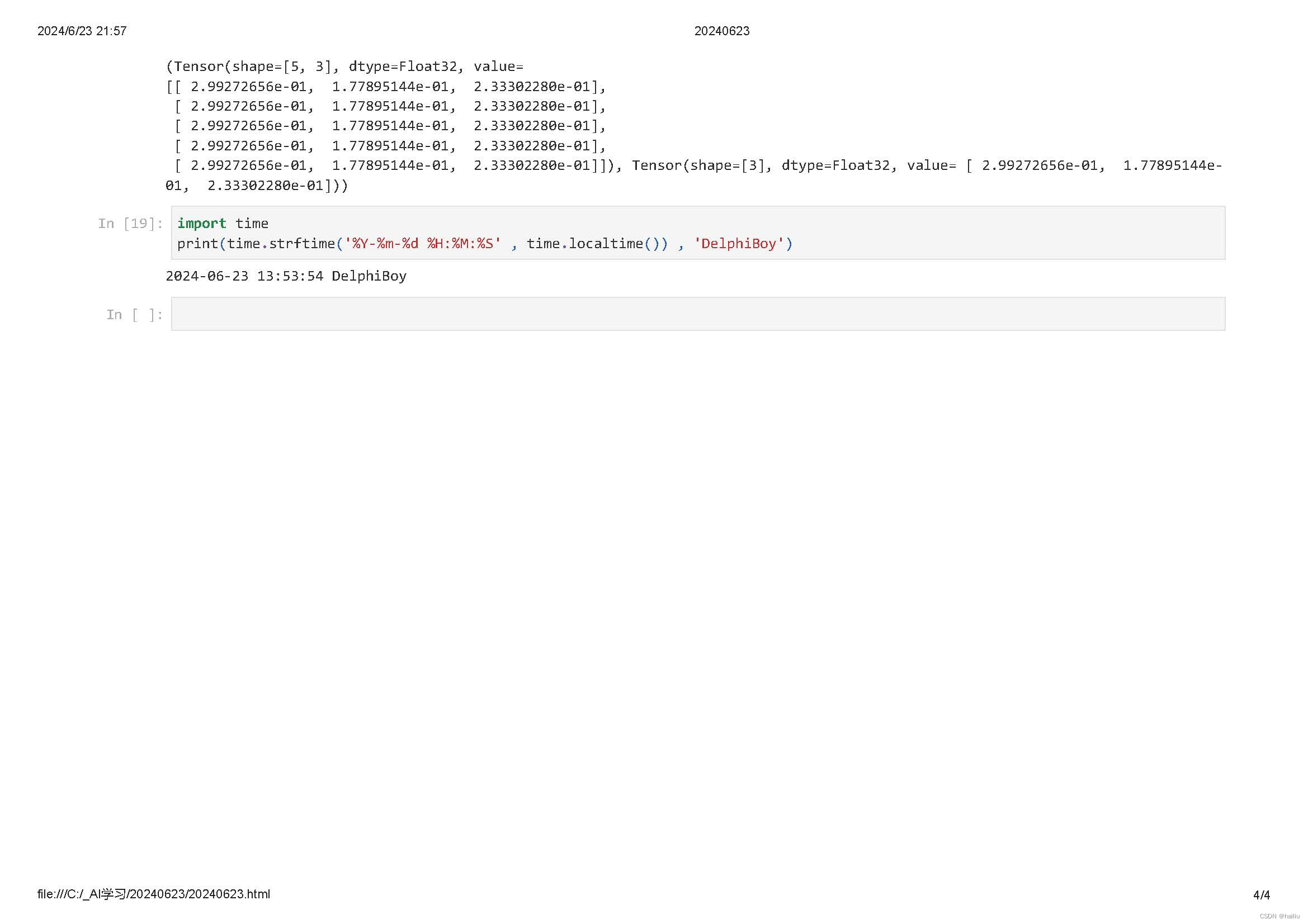Click the empty code cell input
Image resolution: width=1308 pixels, height=924 pixels.
pyautogui.click(x=697, y=314)
